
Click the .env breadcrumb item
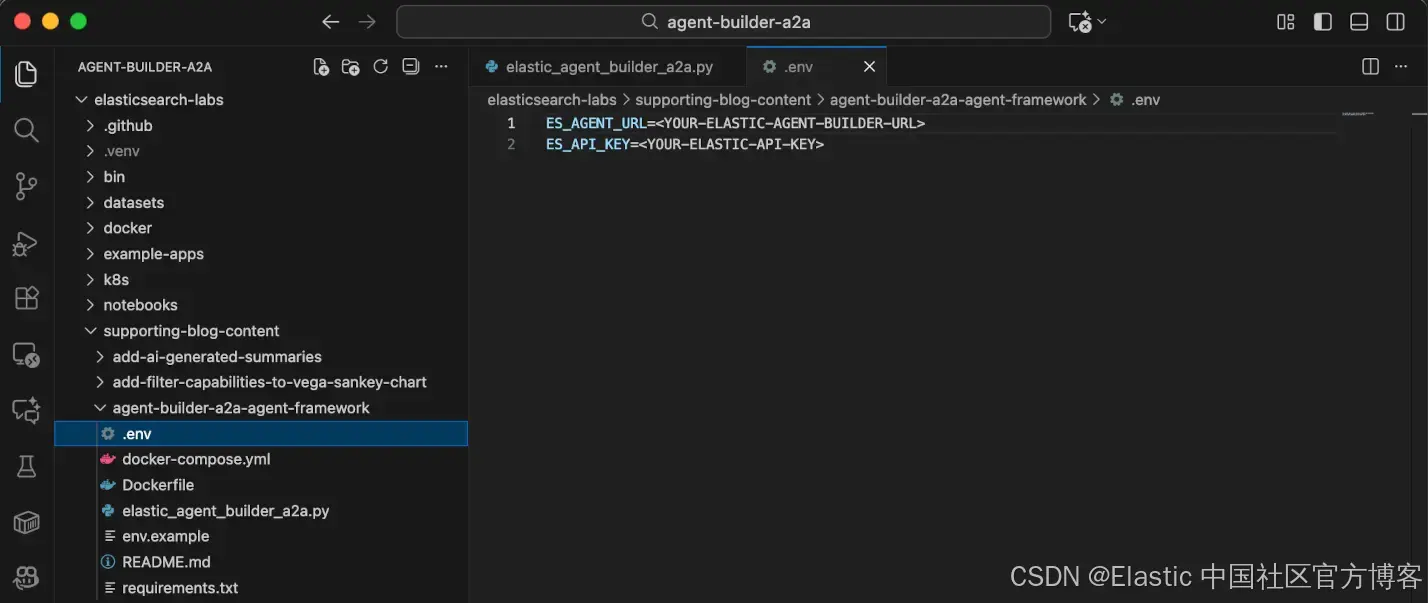tap(1135, 100)
